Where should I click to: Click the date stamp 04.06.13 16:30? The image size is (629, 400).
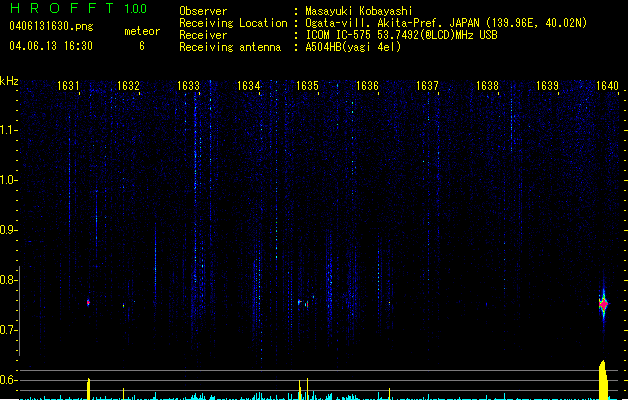click(x=51, y=46)
